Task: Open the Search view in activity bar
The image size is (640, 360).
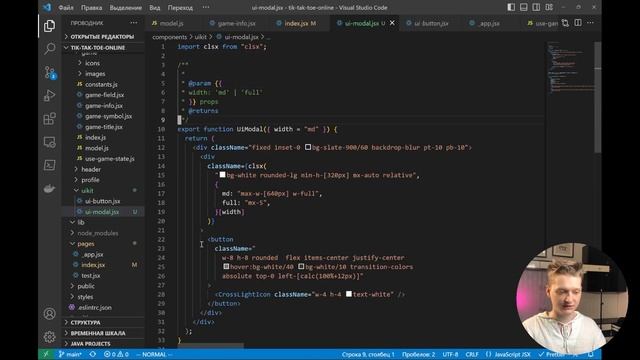Action: click(x=49, y=49)
